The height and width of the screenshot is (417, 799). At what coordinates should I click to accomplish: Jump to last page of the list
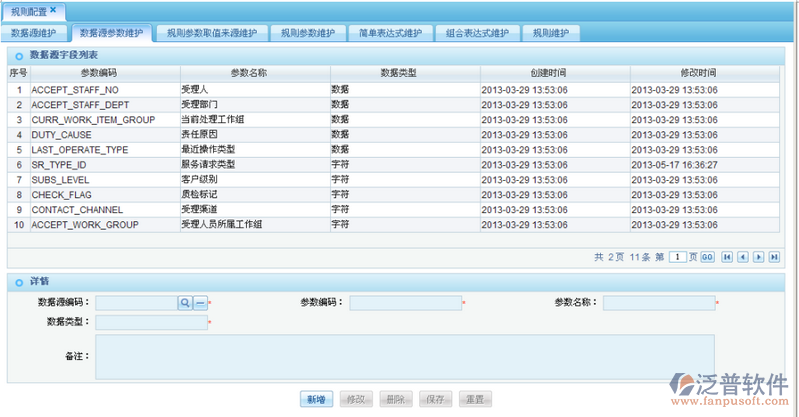click(773, 257)
